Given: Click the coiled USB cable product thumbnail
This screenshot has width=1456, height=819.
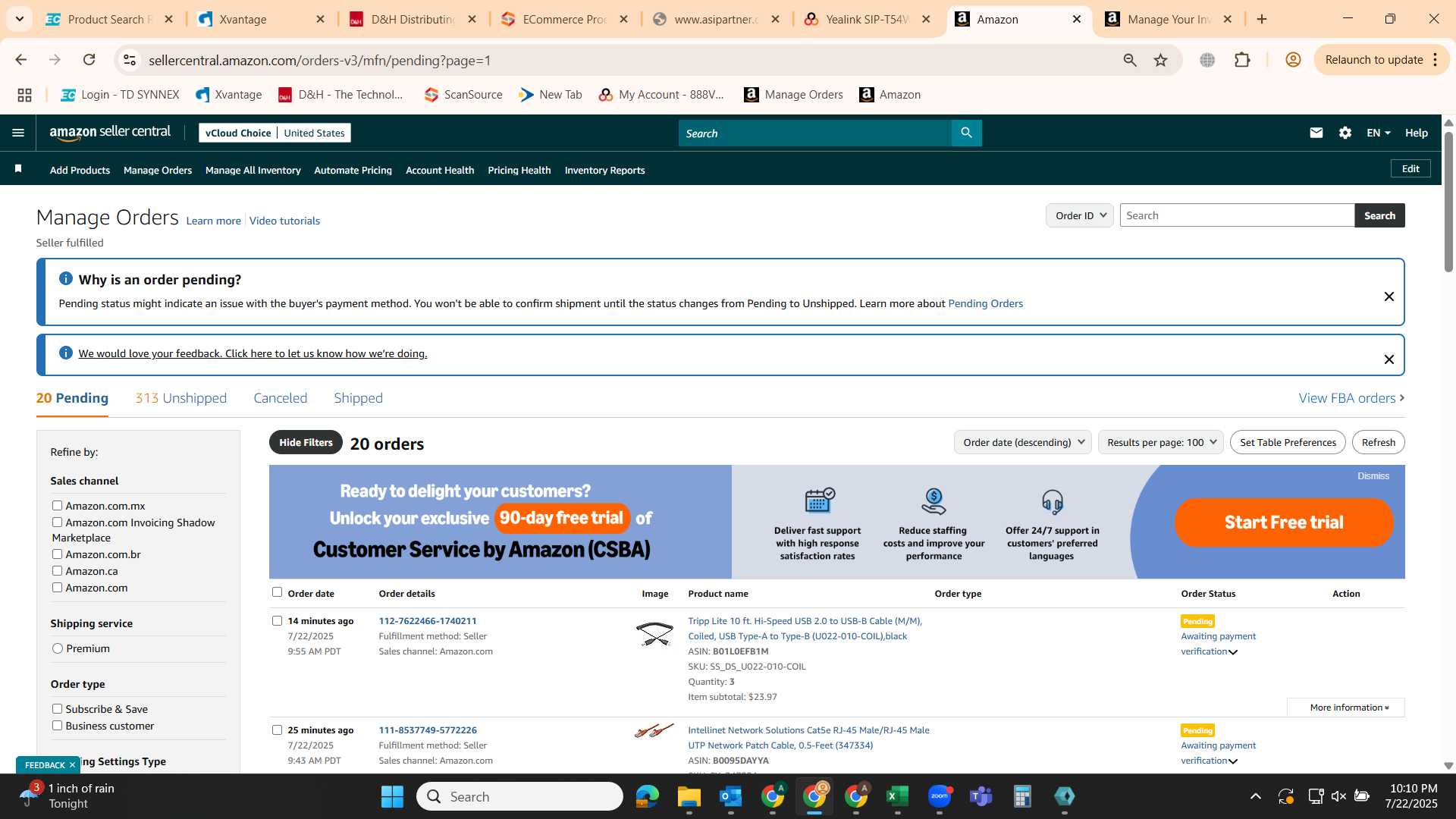Looking at the screenshot, I should (x=654, y=633).
